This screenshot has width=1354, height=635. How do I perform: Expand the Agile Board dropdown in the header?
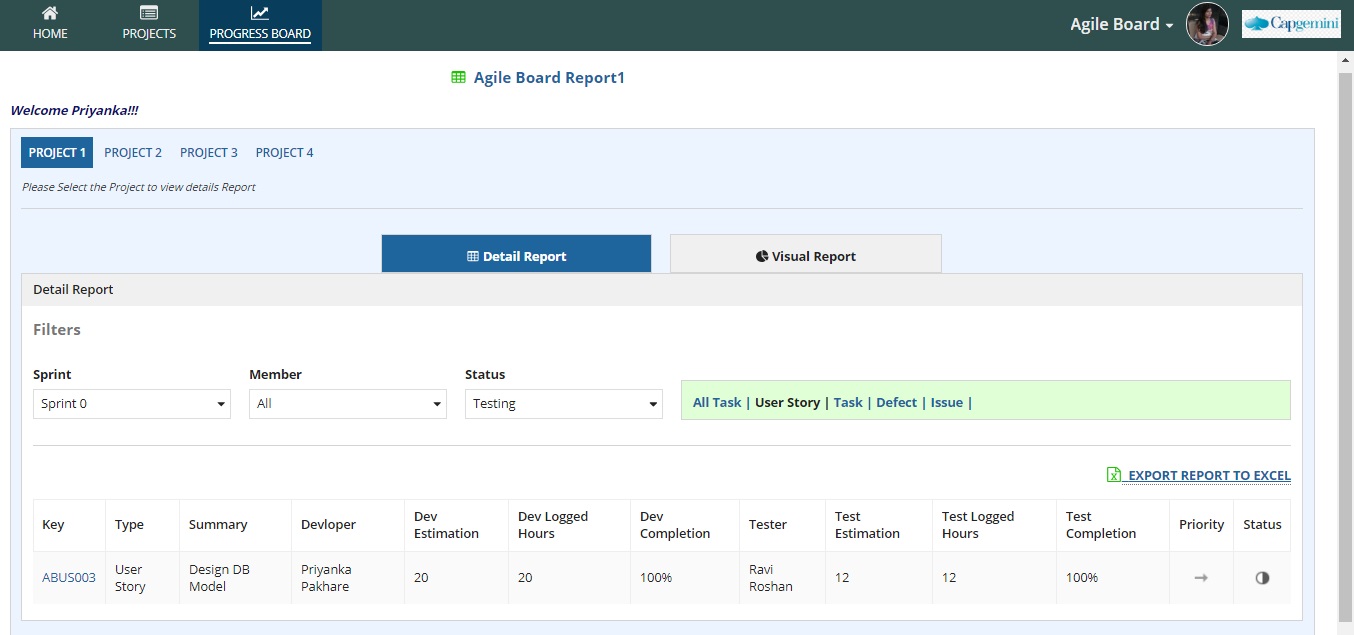tap(1119, 24)
